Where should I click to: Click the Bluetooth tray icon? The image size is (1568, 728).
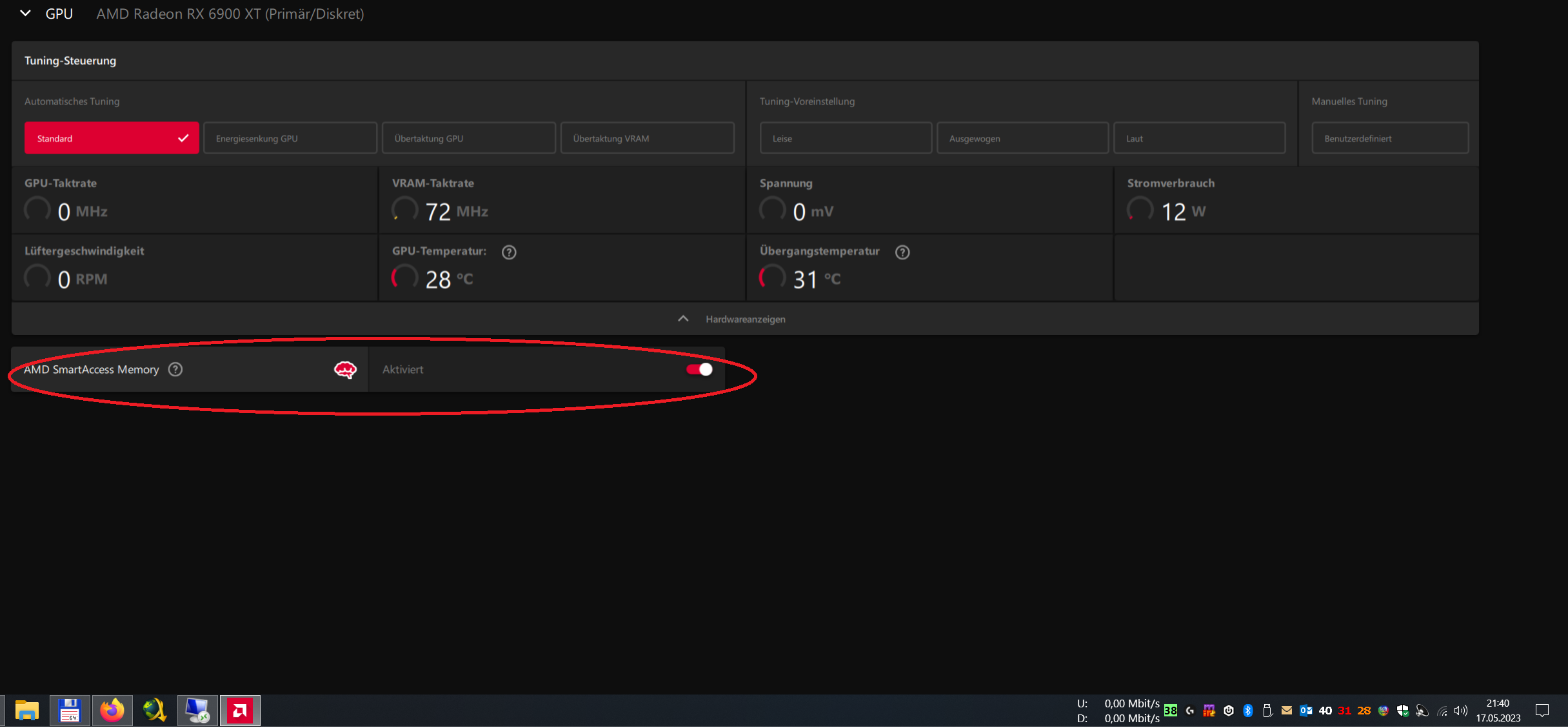click(x=1248, y=711)
